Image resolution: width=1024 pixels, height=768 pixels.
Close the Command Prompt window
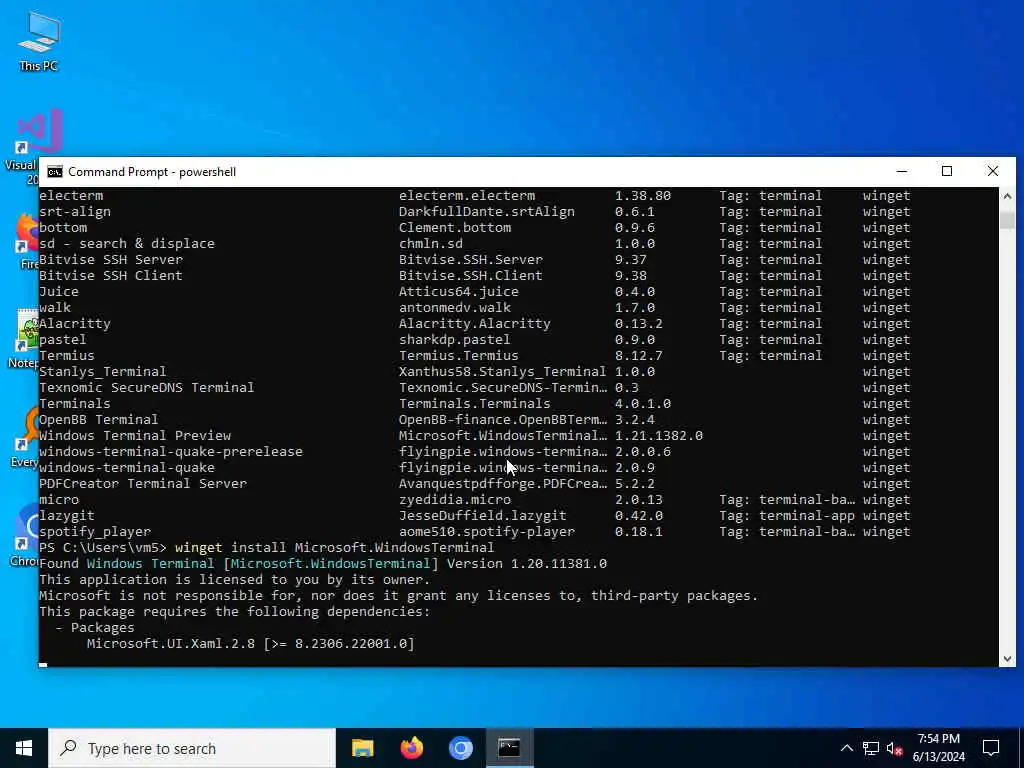(x=993, y=171)
